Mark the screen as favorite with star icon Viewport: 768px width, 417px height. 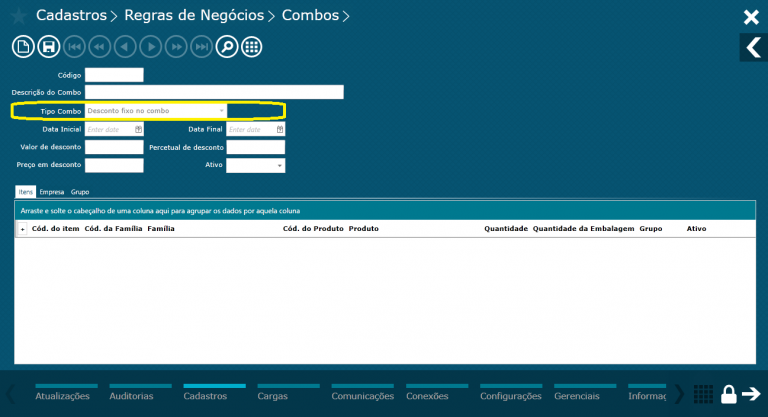click(19, 16)
